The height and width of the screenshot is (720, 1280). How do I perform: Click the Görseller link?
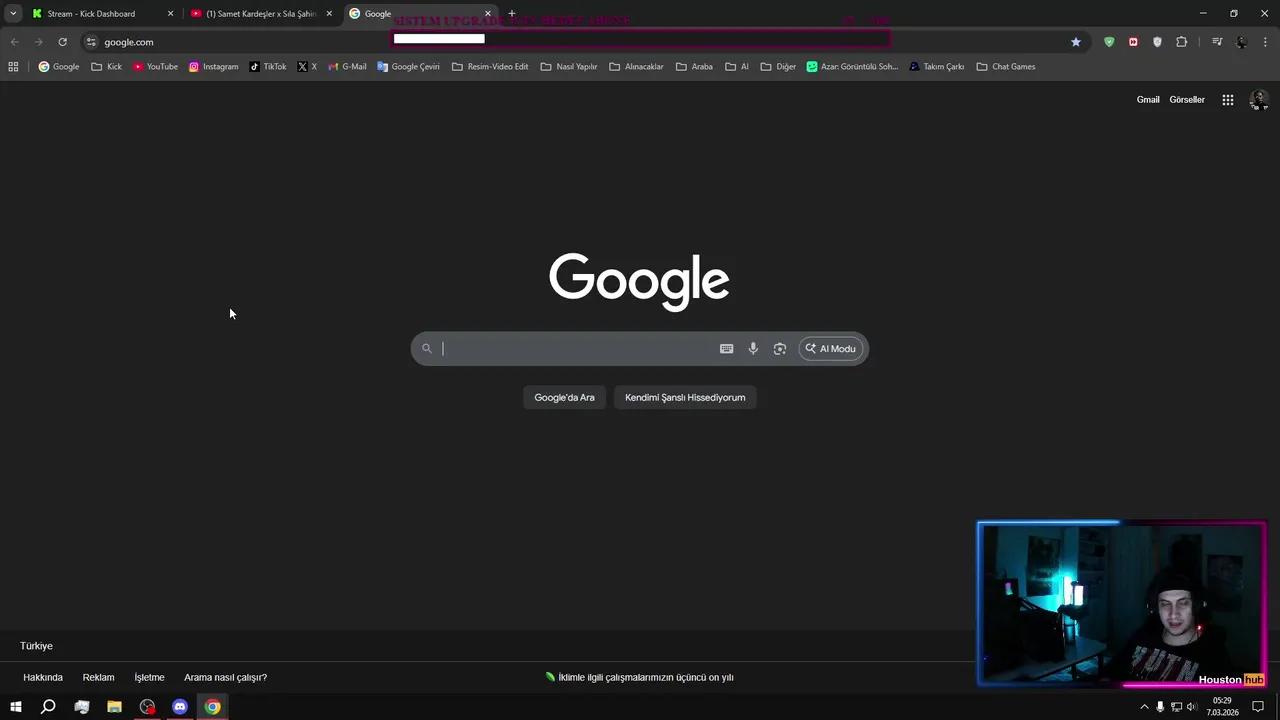(x=1186, y=99)
